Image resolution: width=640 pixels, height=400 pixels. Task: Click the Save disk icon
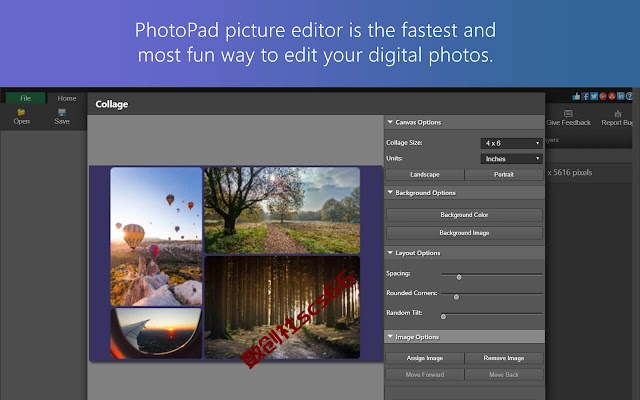tap(62, 112)
